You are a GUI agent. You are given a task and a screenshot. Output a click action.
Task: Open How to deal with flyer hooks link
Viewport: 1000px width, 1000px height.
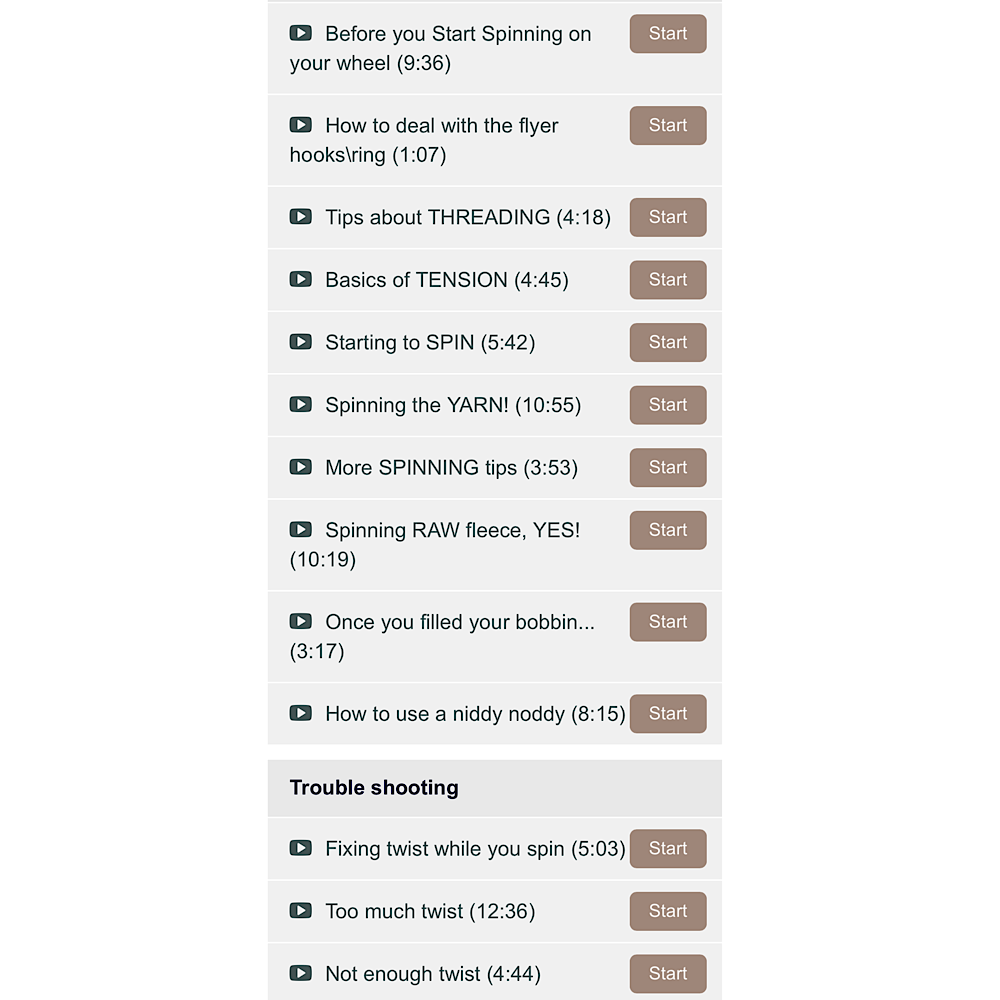[440, 126]
